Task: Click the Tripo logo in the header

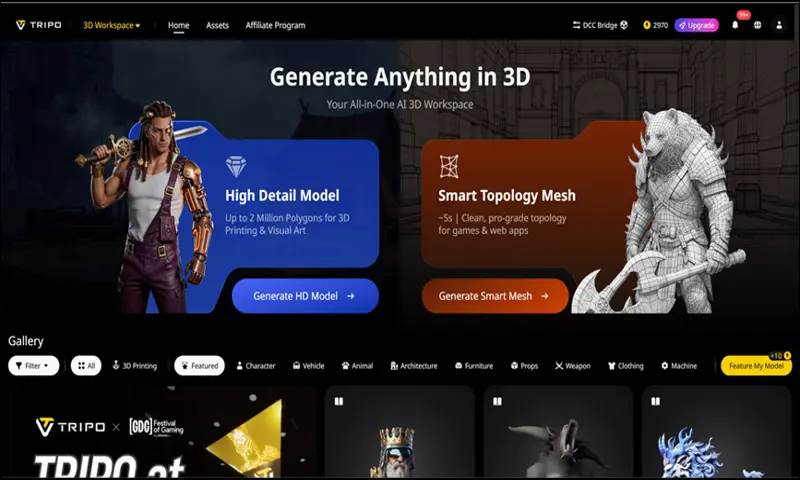Action: (39, 25)
